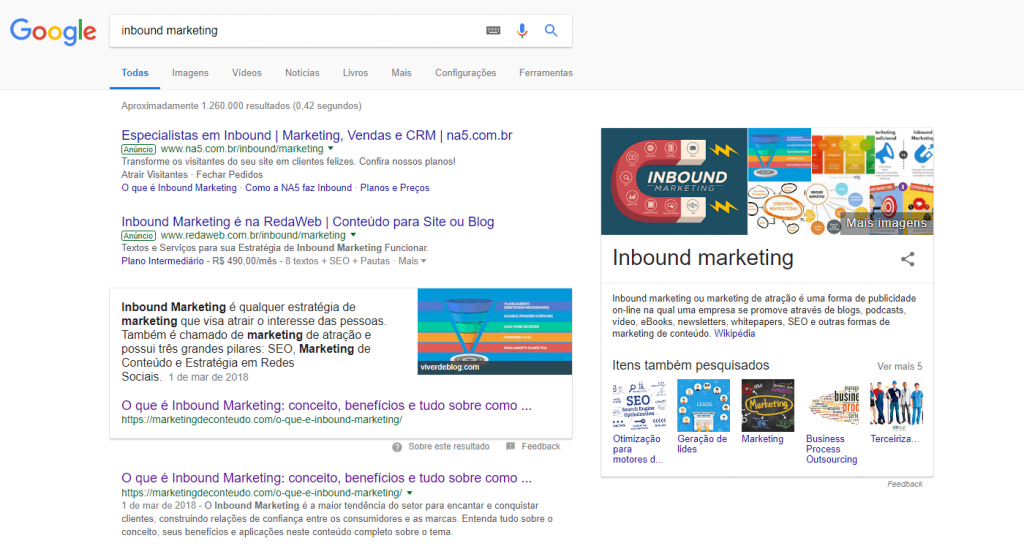Click Aproximadamente 1.260.000 resultados text

pyautogui.click(x=241, y=106)
